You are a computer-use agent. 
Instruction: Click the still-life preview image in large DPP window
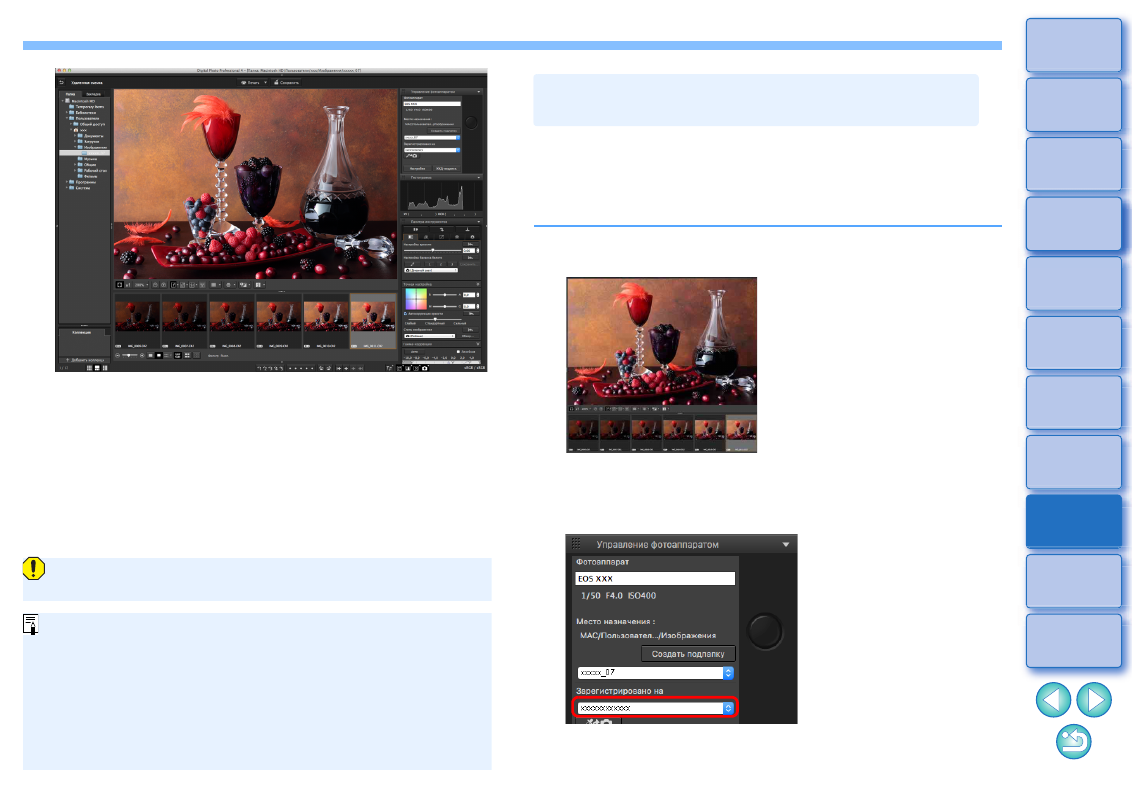coord(256,184)
